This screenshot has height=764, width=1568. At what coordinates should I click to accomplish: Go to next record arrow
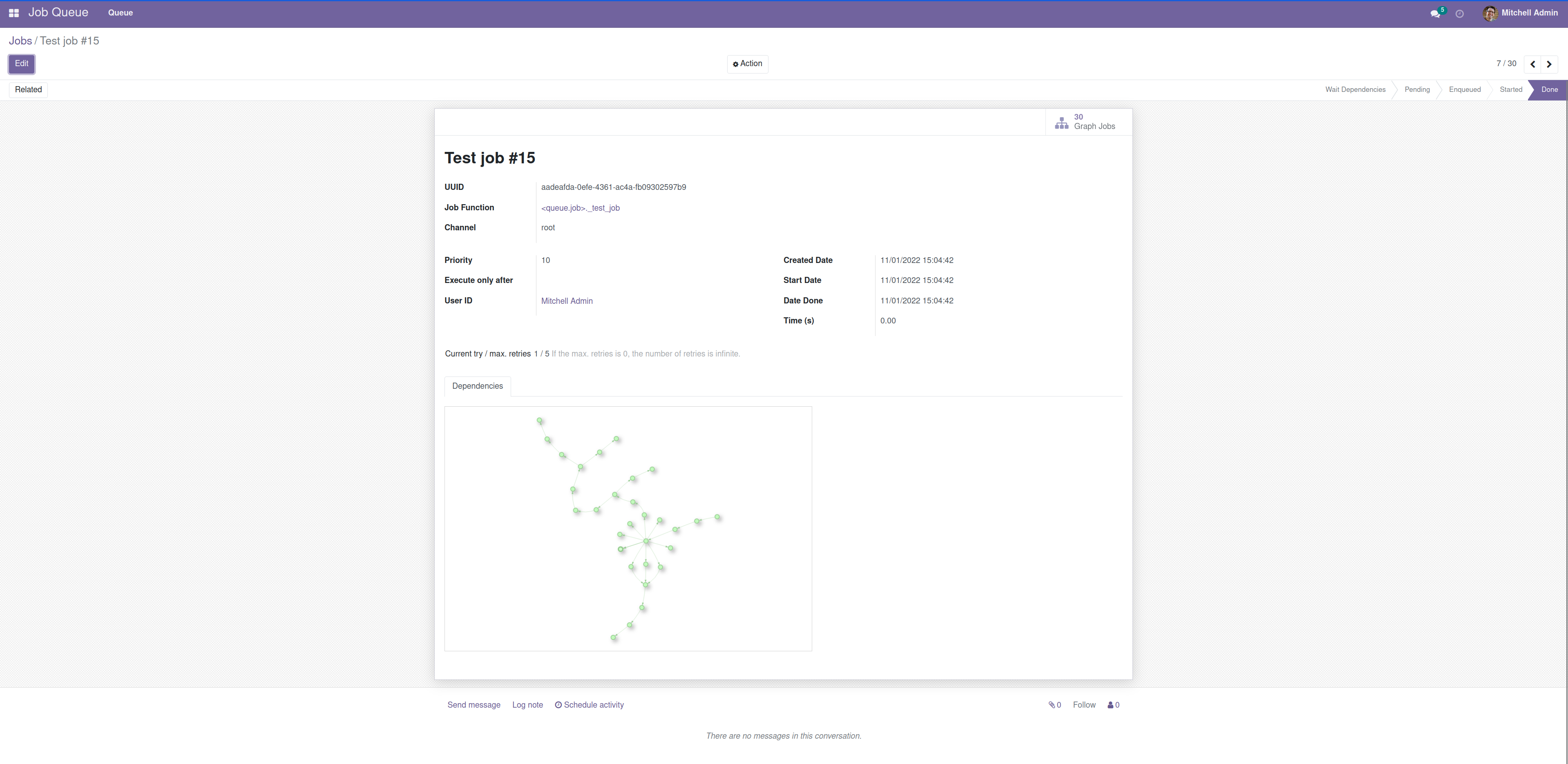[1548, 64]
